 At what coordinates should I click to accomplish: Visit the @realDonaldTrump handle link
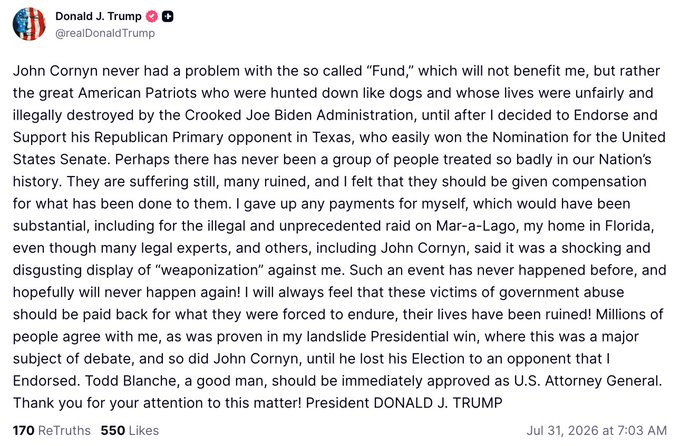(105, 33)
